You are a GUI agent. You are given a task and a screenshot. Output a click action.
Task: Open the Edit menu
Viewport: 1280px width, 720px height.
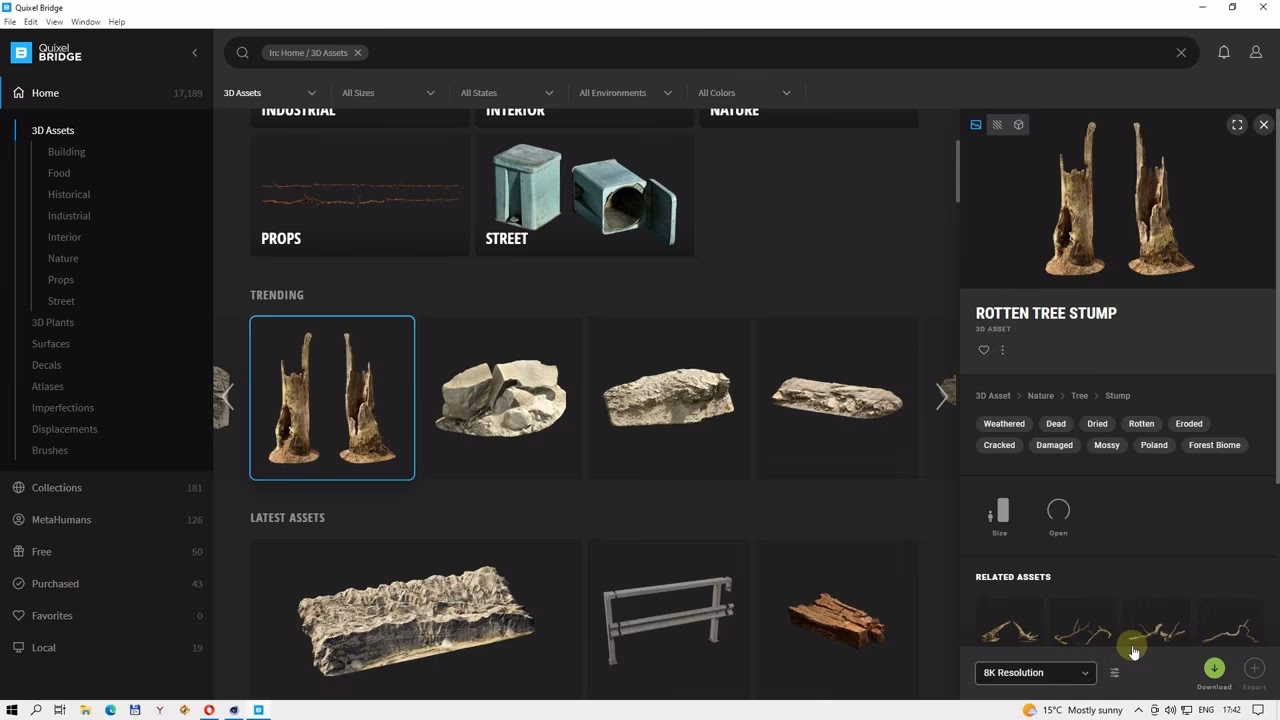[31, 22]
